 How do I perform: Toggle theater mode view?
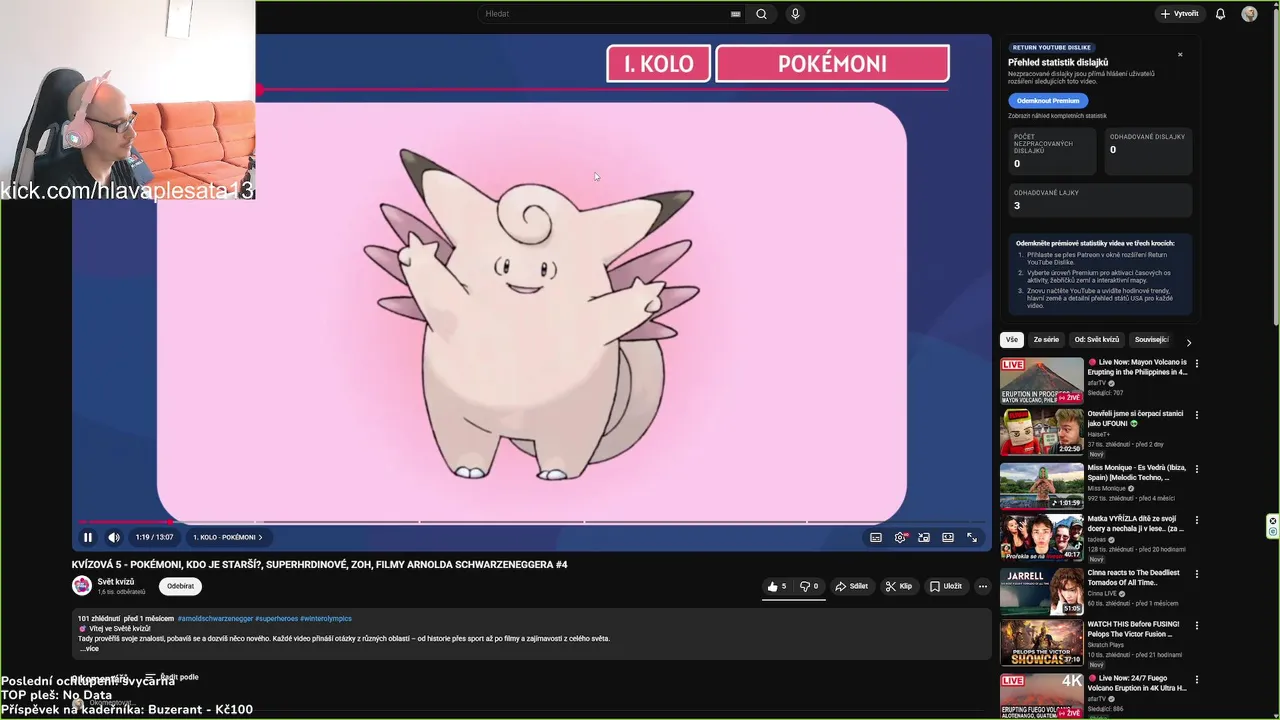tap(948, 537)
